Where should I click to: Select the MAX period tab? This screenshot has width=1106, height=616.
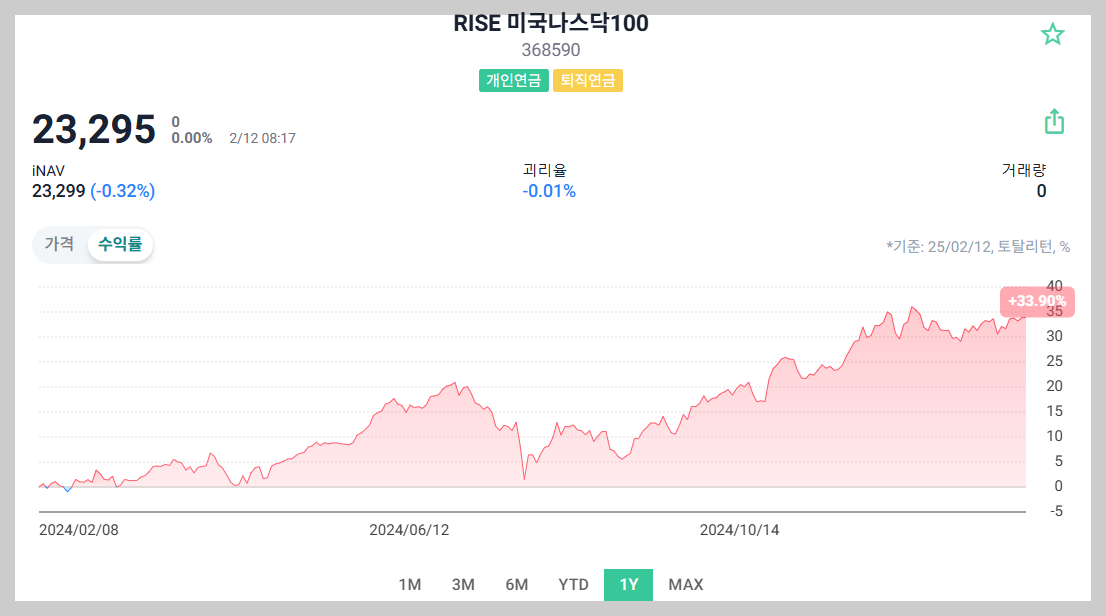(686, 585)
